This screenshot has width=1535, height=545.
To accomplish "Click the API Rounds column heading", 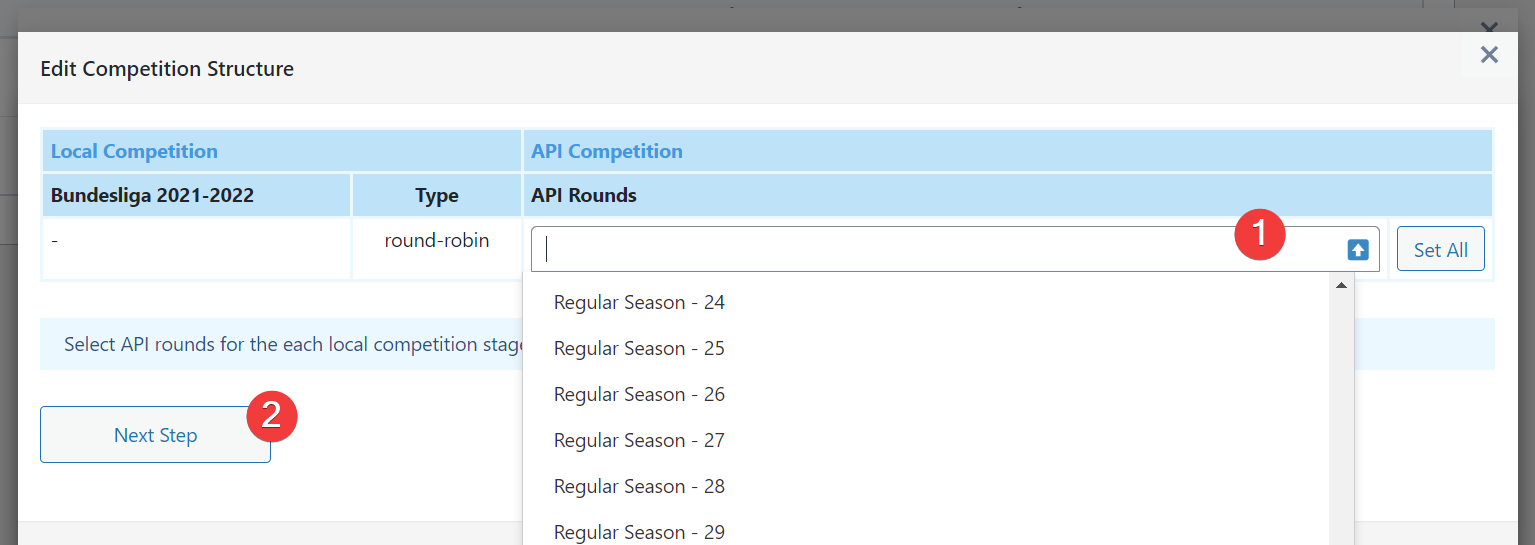I will [x=584, y=195].
